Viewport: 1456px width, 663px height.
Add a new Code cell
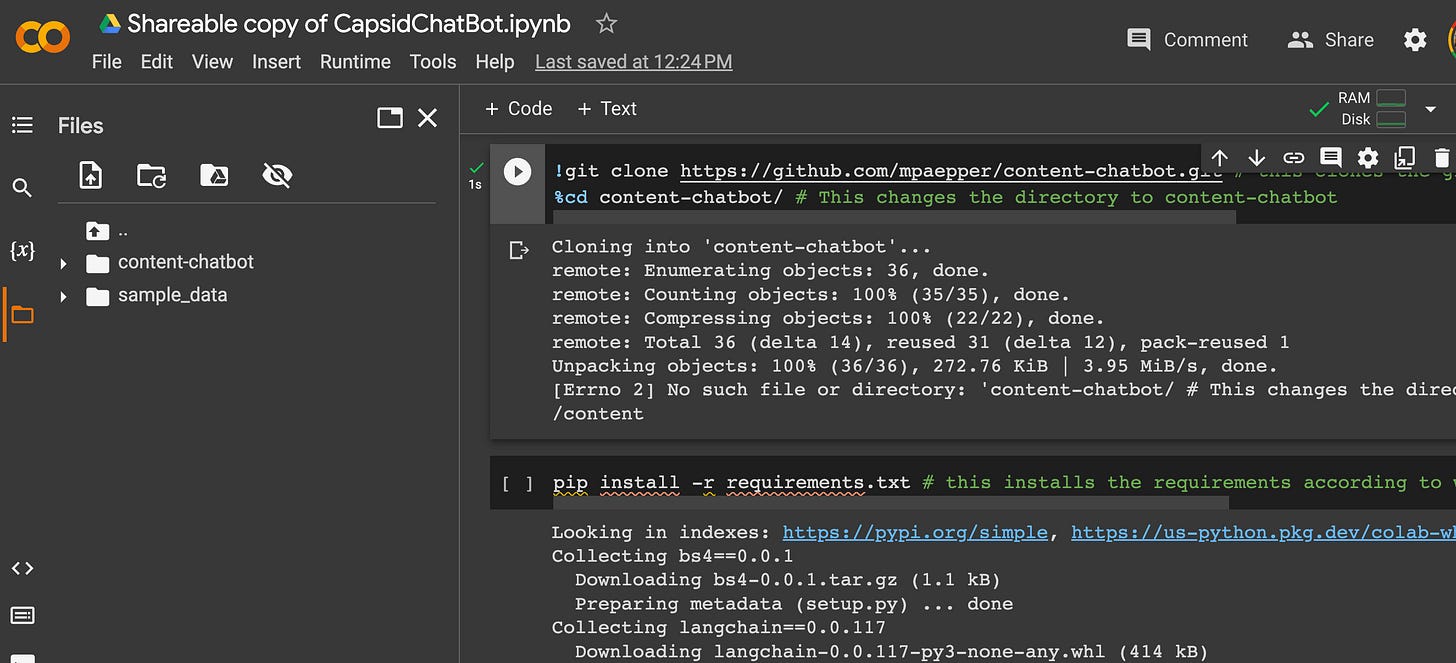point(518,109)
